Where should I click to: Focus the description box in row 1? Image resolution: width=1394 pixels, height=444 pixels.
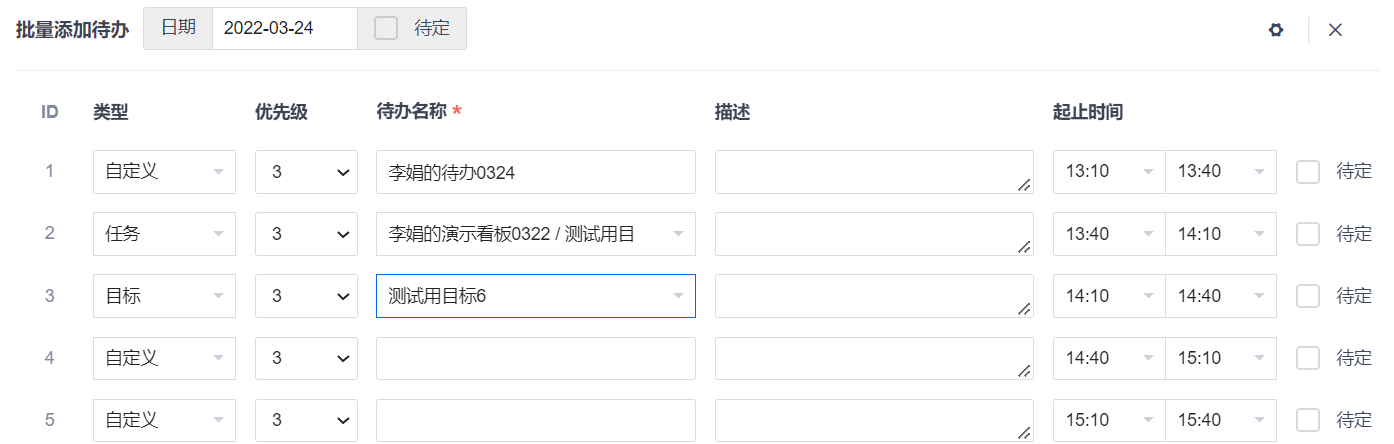click(x=873, y=172)
